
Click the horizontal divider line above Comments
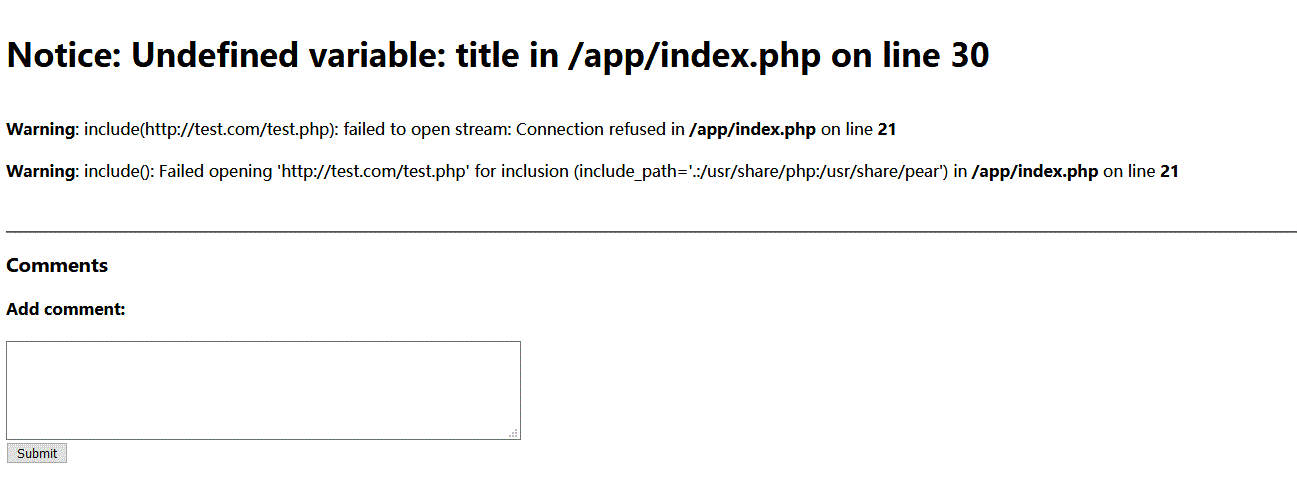pos(650,231)
